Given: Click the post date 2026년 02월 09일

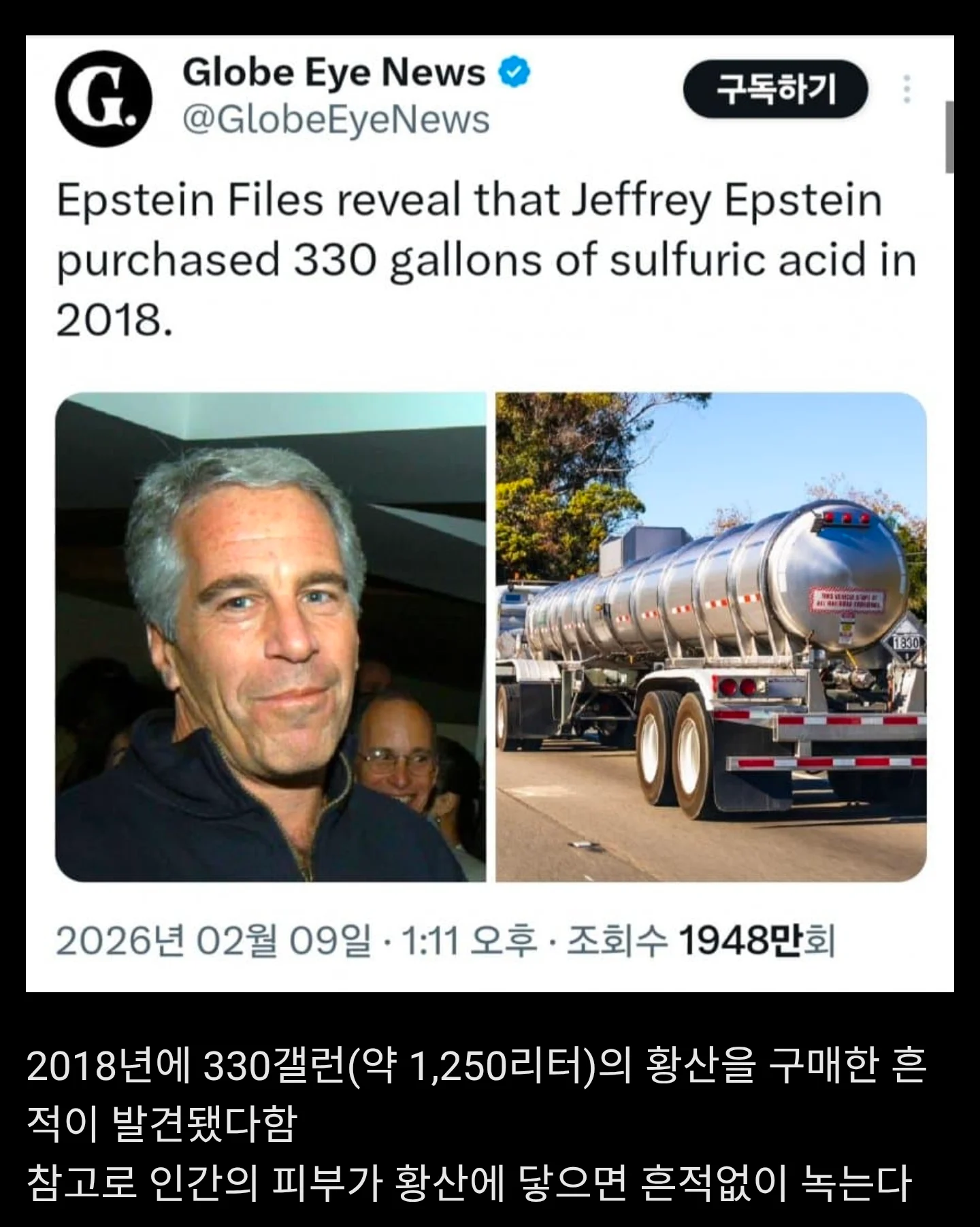Looking at the screenshot, I should coord(213,941).
